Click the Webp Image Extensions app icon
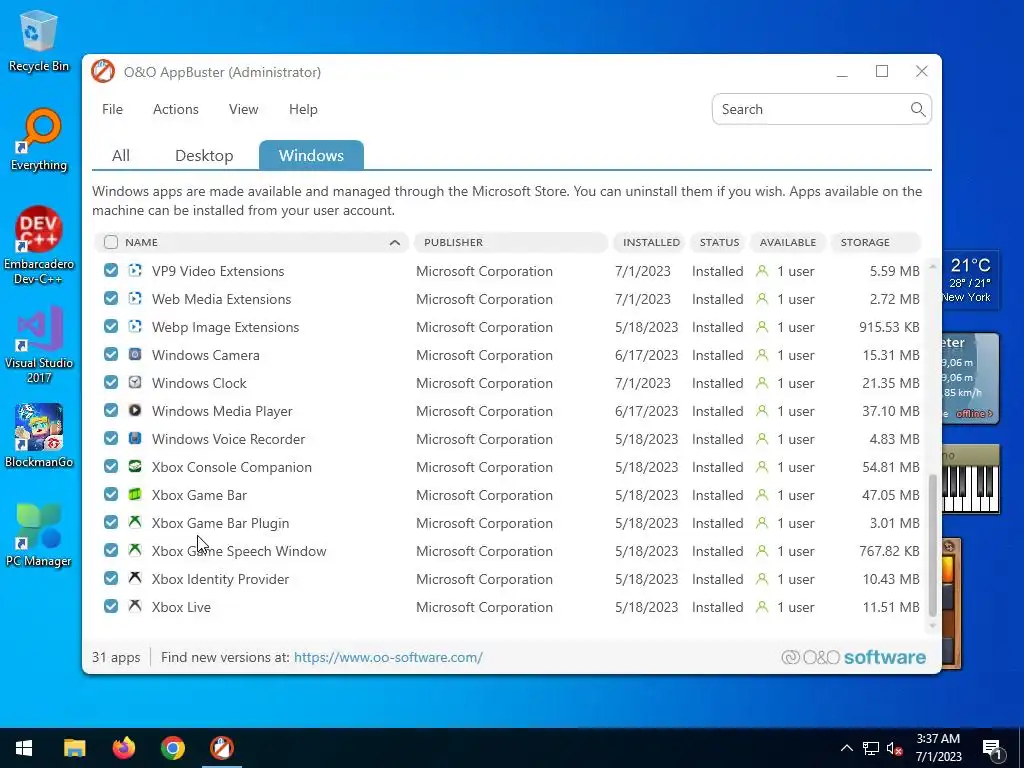The image size is (1024, 768). coord(135,327)
